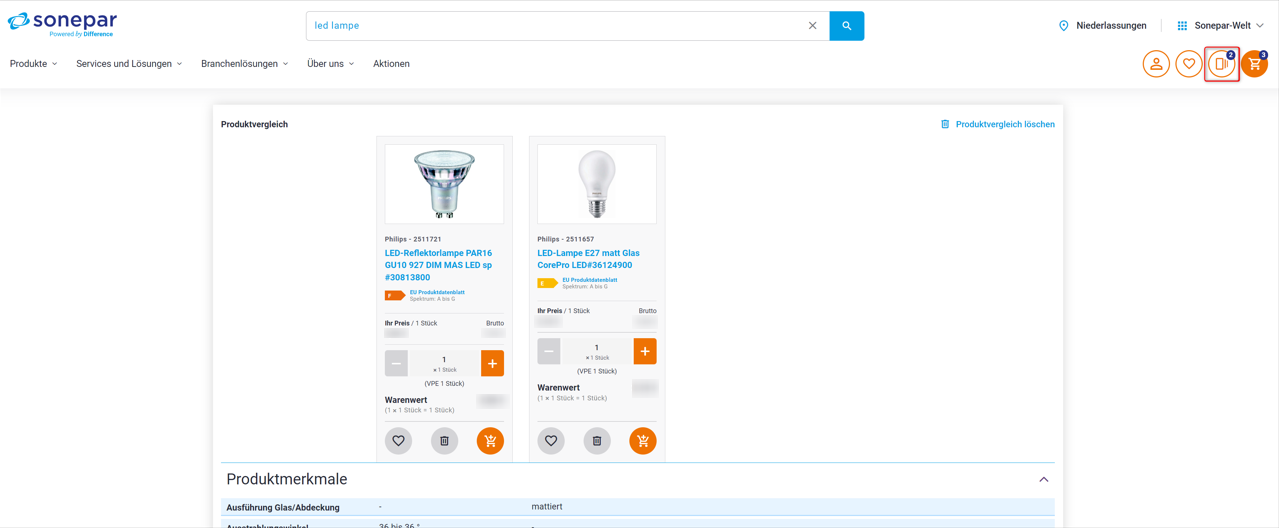Viewport: 1279px width, 528px height.
Task: Click the Niederlassungen location pin icon
Action: (1063, 26)
